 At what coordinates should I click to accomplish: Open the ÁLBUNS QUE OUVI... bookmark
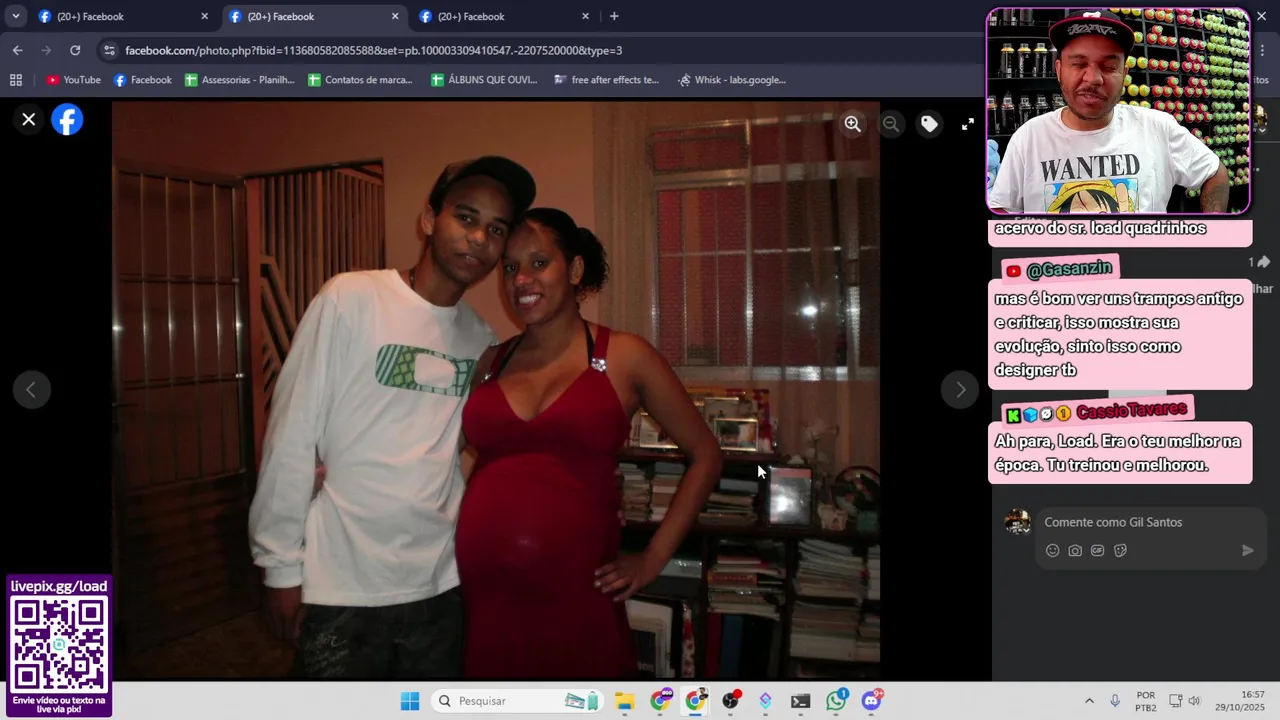(485, 80)
